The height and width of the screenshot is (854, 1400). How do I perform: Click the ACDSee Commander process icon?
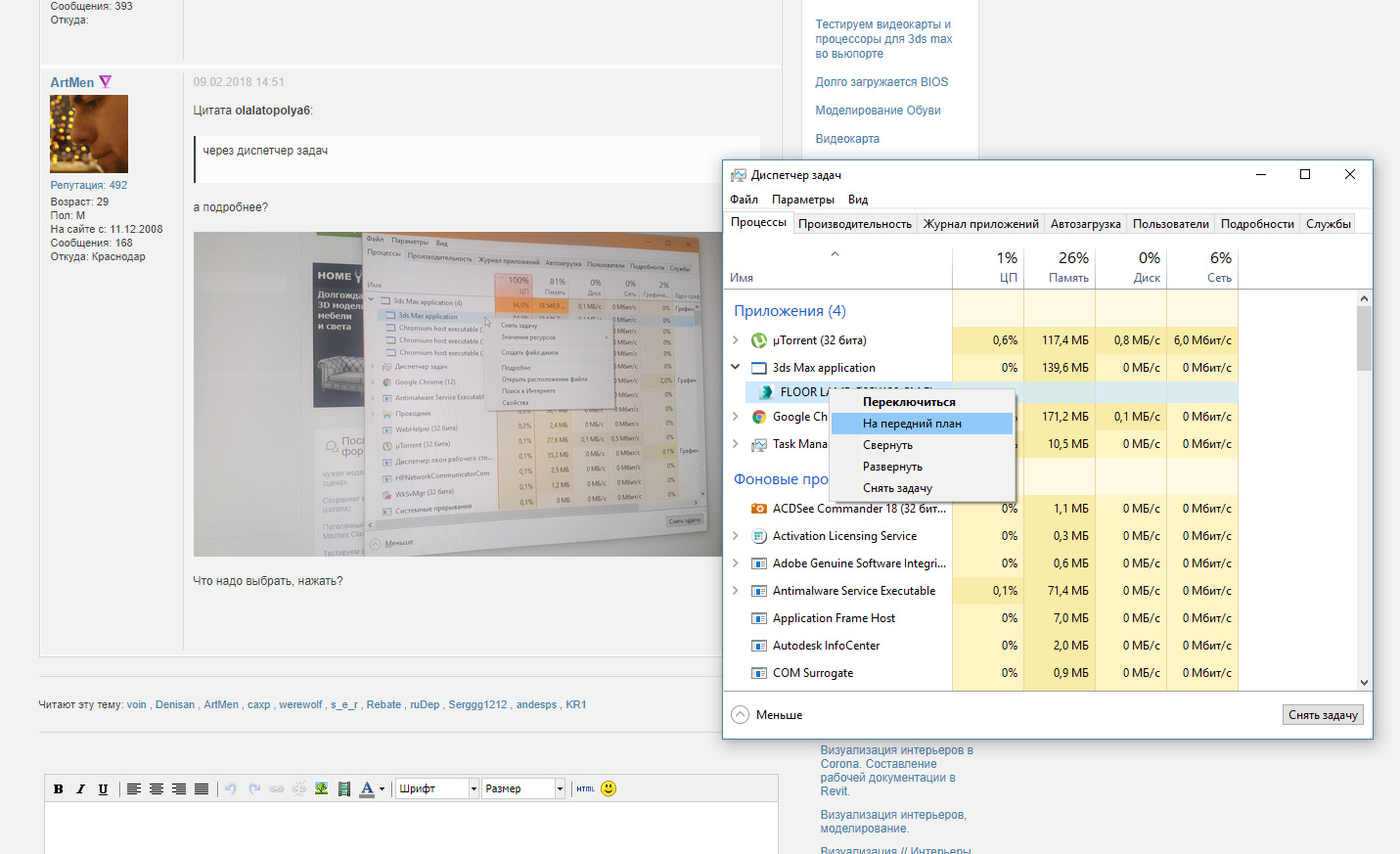point(759,509)
